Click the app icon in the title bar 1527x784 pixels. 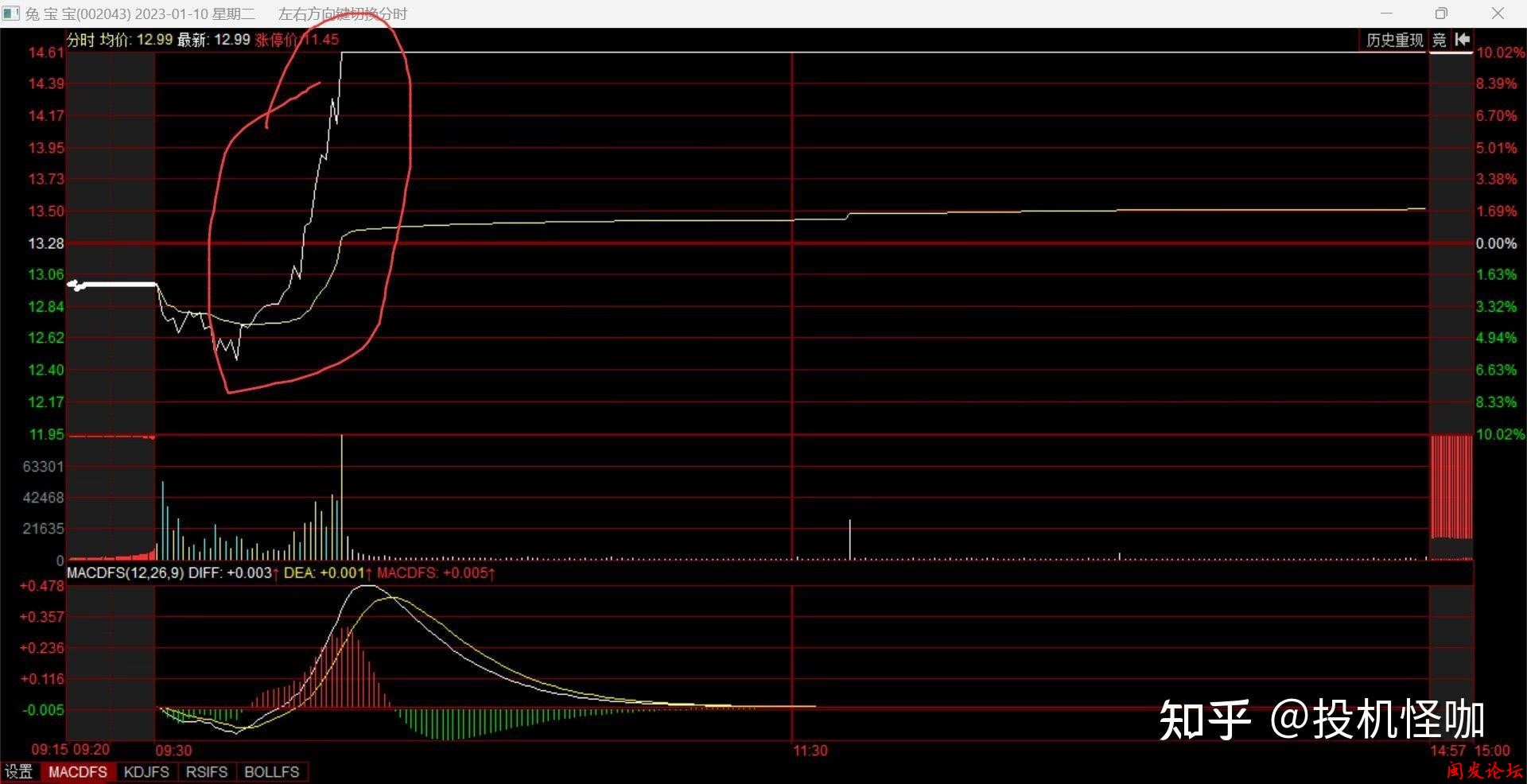(x=11, y=14)
